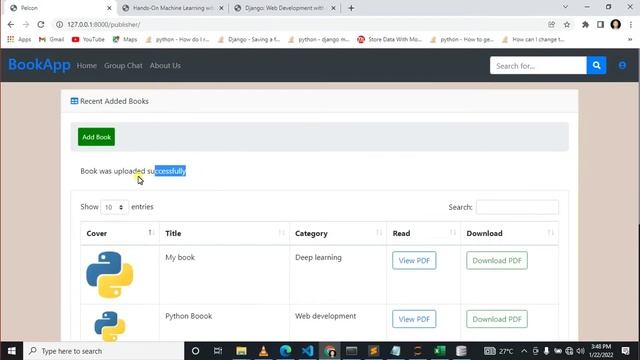Click the Windows Start button
This screenshot has height=360, width=640.
11,351
